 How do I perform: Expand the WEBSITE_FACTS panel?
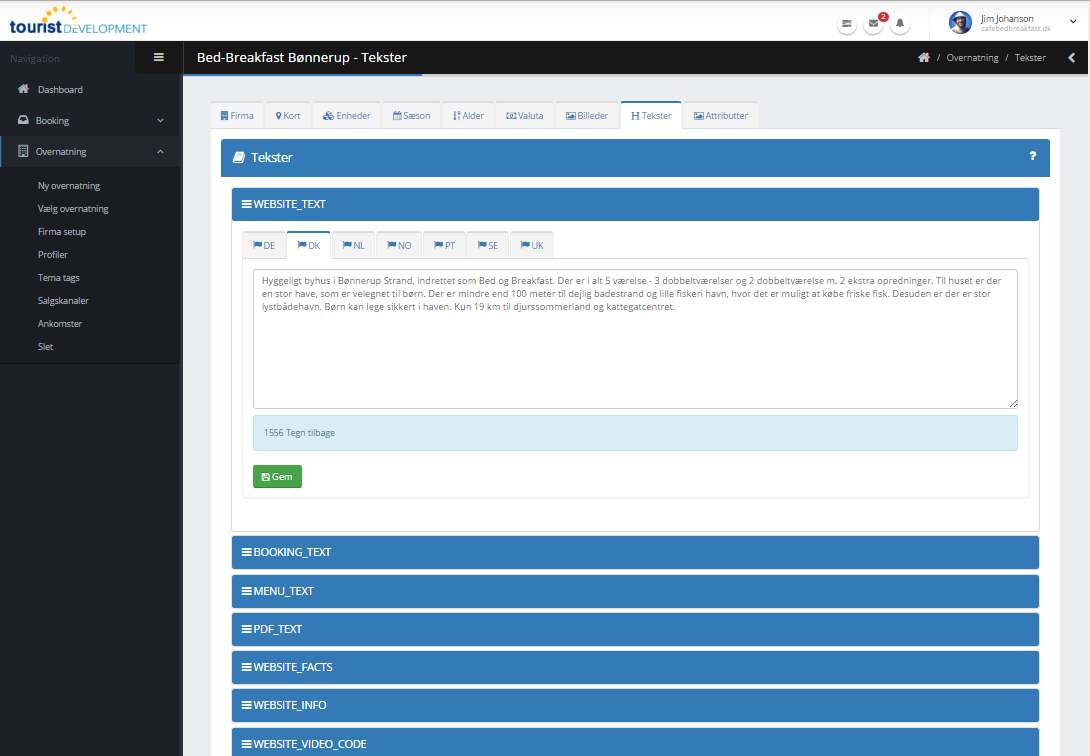coord(635,667)
